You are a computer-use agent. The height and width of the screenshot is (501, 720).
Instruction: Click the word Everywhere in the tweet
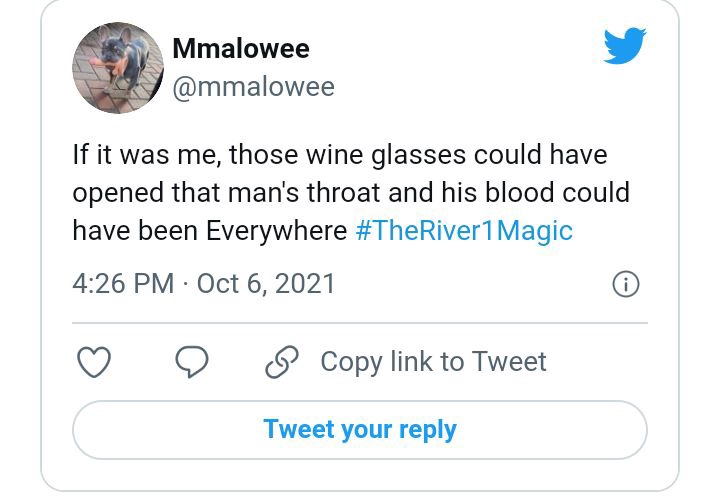point(276,231)
